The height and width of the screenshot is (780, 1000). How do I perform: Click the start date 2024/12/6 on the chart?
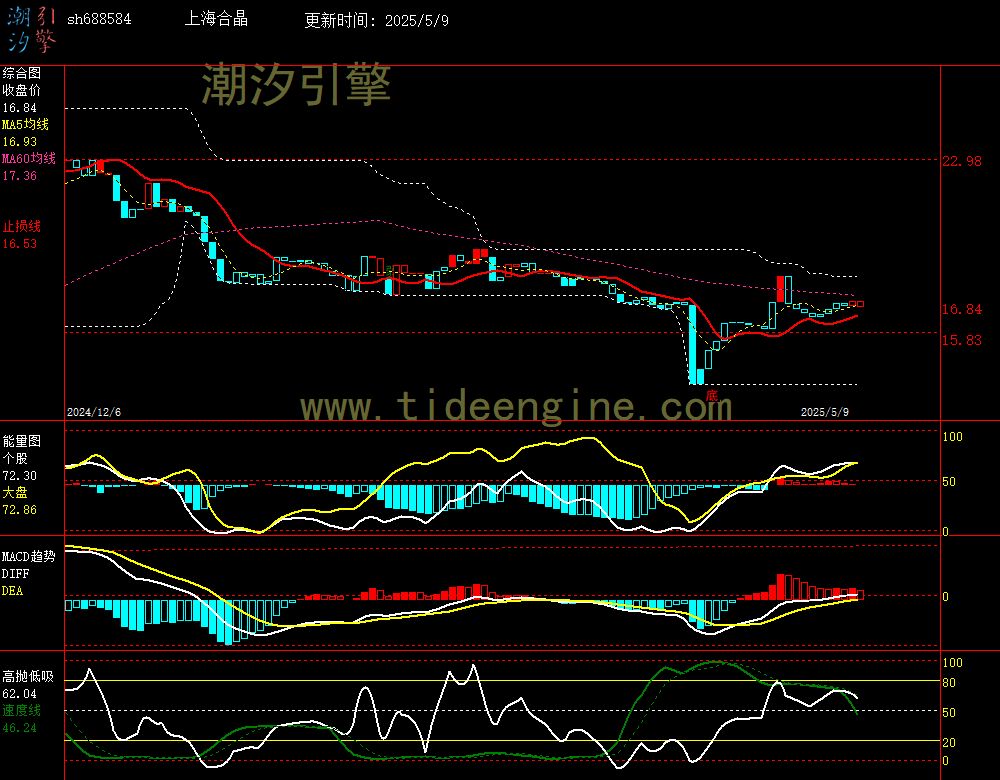pos(94,412)
